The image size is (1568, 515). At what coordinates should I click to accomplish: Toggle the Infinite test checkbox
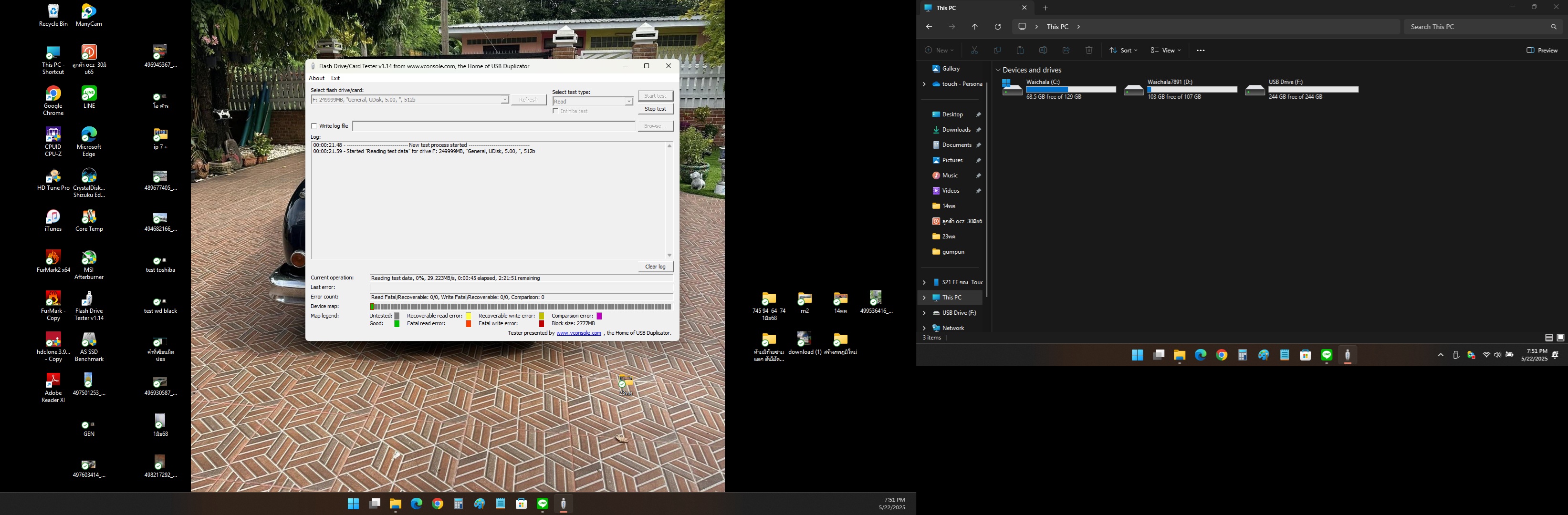point(556,111)
